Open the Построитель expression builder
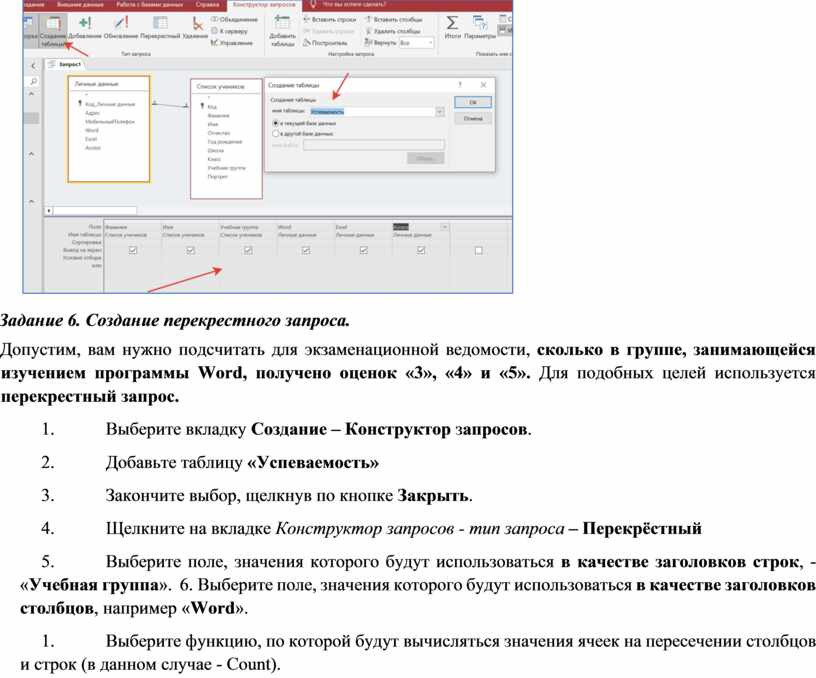The height and width of the screenshot is (678, 816). pyautogui.click(x=325, y=43)
